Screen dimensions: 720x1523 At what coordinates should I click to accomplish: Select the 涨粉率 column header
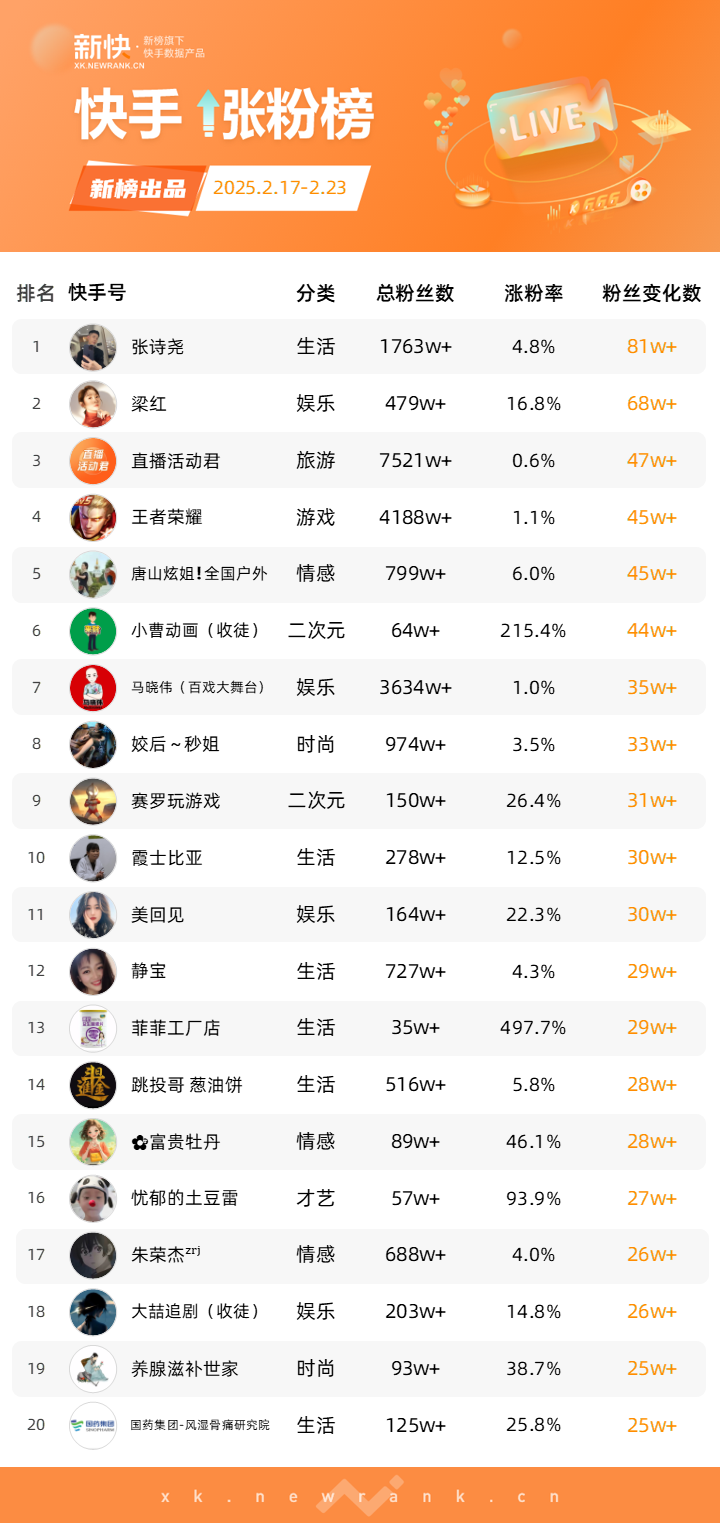coord(534,293)
